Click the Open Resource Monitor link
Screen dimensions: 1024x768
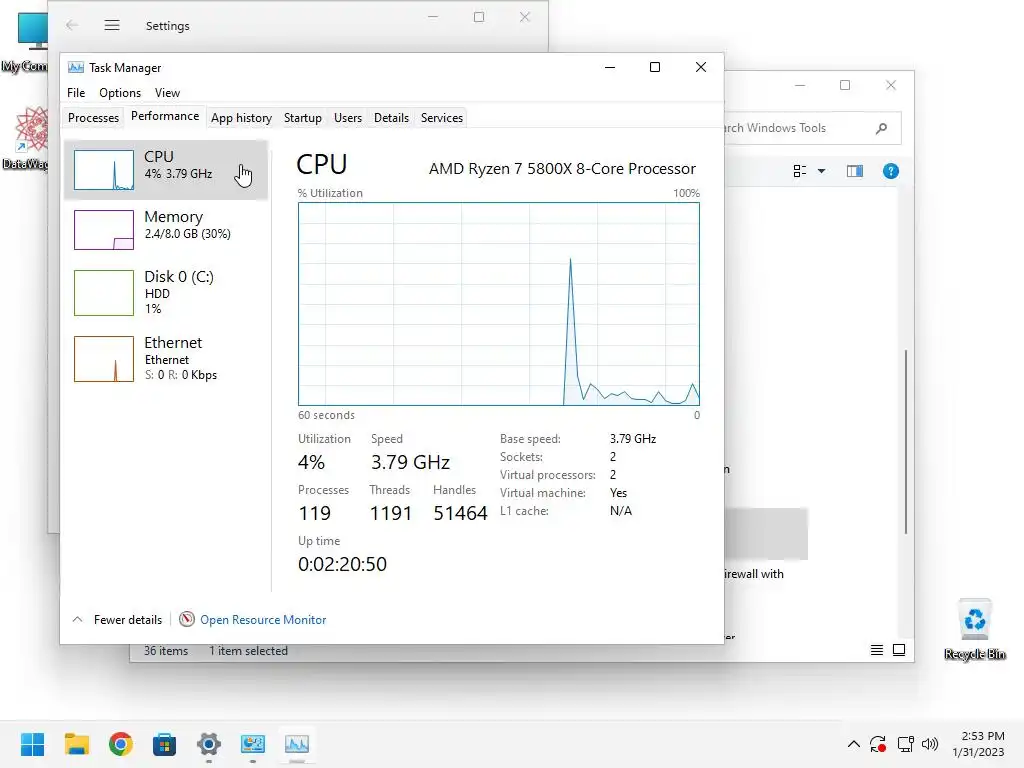point(263,620)
